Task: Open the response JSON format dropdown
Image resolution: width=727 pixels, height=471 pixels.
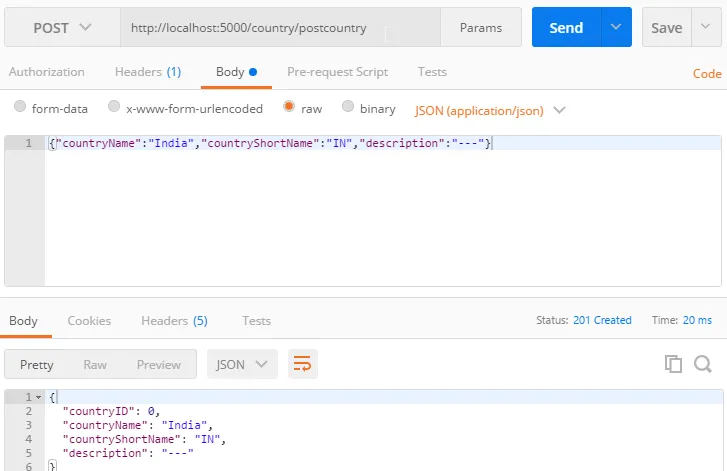Action: [242, 364]
